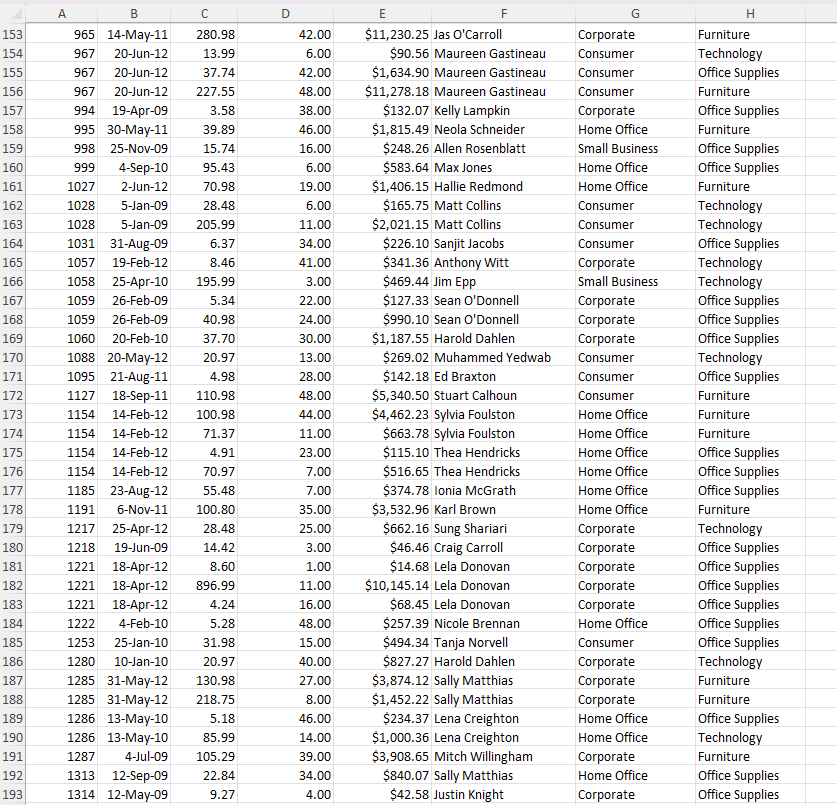Select column C header
This screenshot has width=837, height=805.
(204, 14)
